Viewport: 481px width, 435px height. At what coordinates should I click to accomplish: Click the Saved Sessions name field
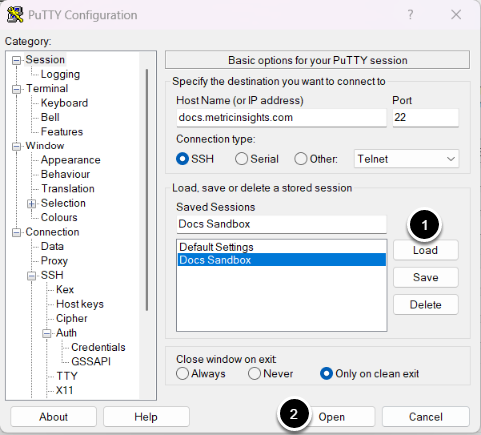(281, 224)
